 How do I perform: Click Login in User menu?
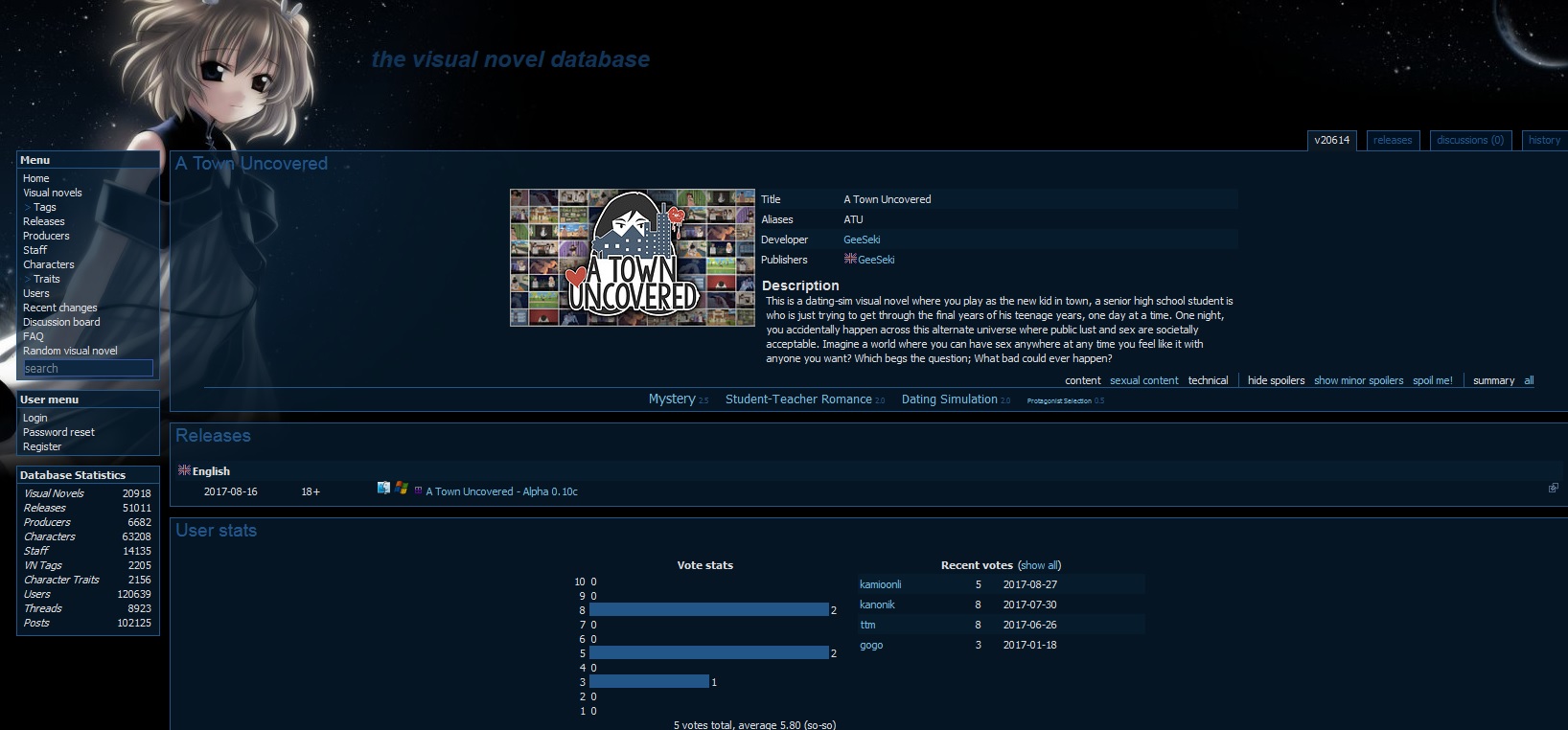tap(35, 418)
